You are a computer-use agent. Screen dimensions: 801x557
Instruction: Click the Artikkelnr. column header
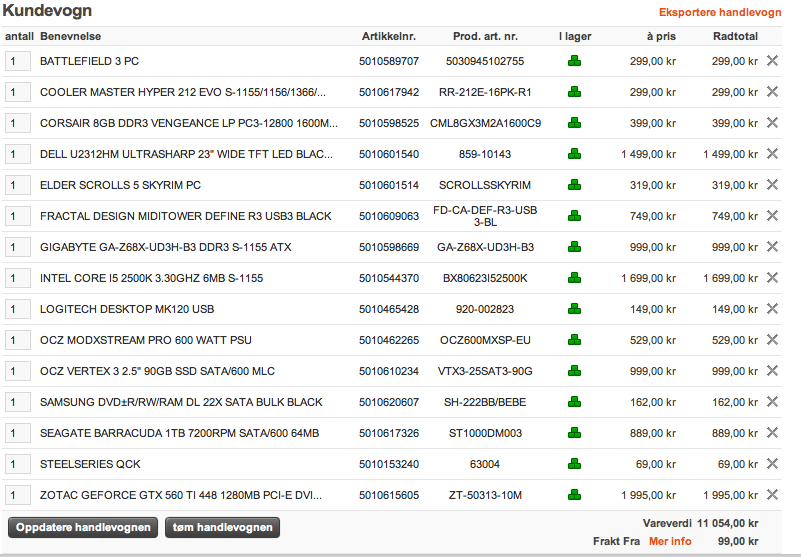tap(389, 36)
